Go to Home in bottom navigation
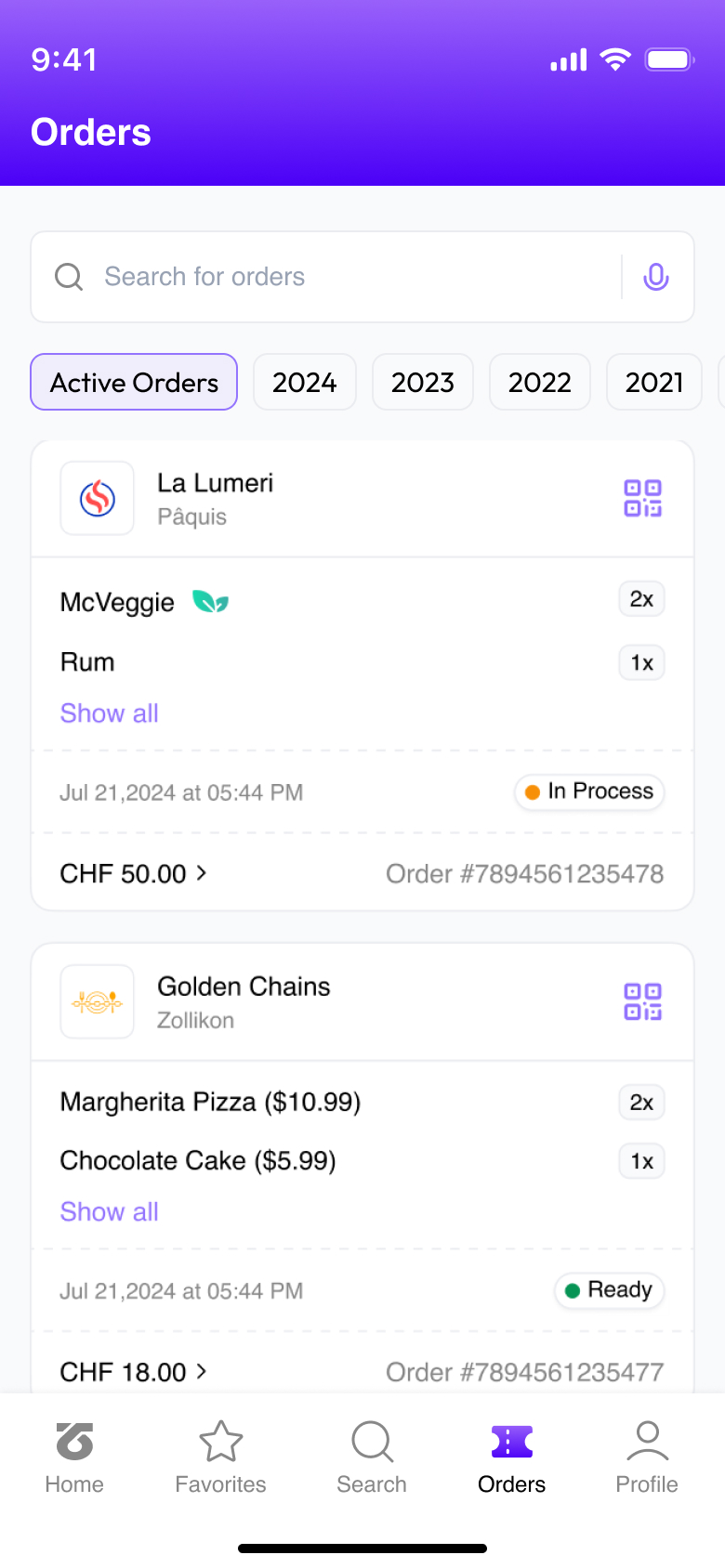 (74, 1457)
